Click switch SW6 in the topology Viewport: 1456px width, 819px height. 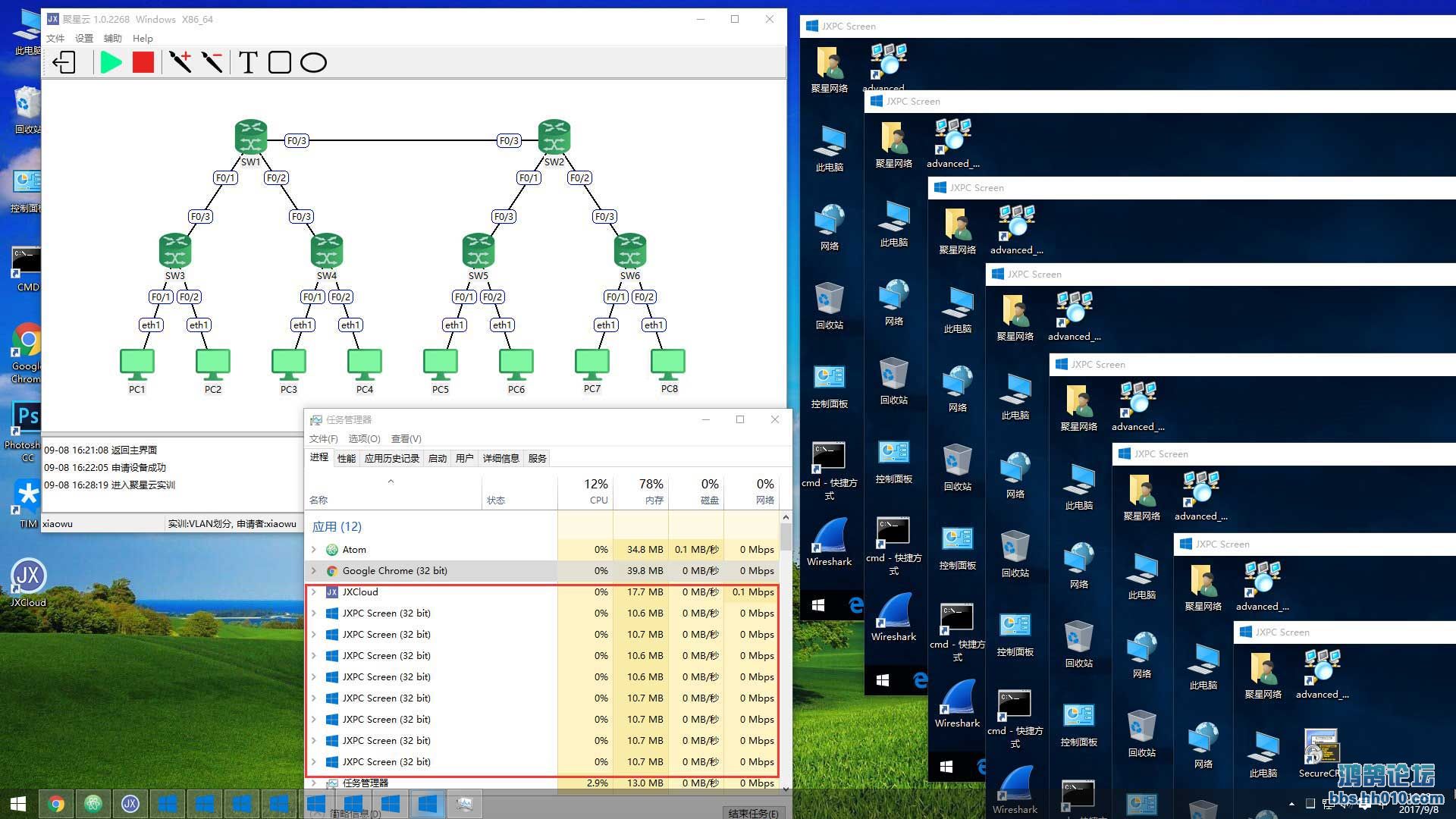[x=629, y=251]
